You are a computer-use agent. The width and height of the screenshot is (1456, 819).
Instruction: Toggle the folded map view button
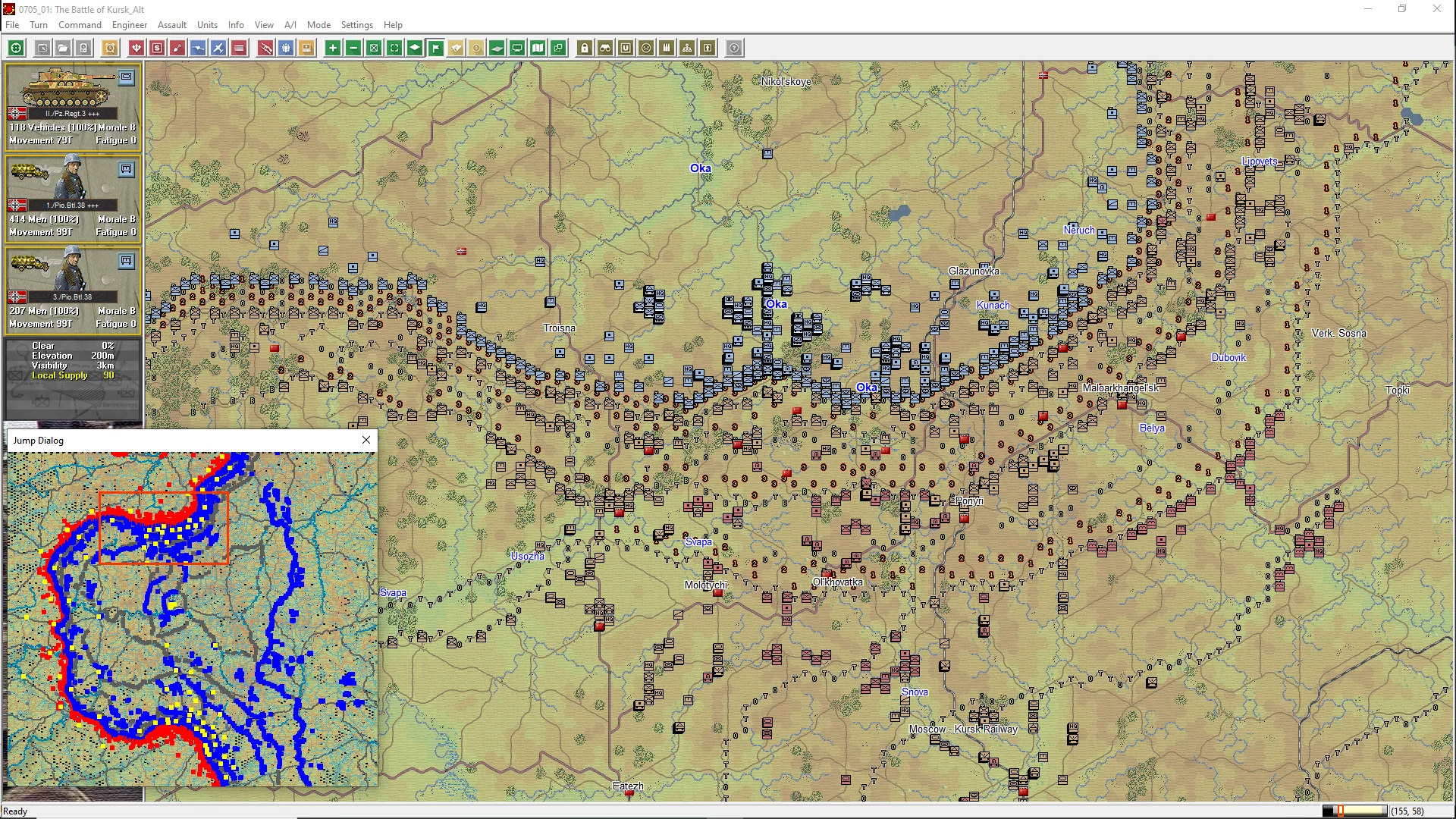[538, 48]
